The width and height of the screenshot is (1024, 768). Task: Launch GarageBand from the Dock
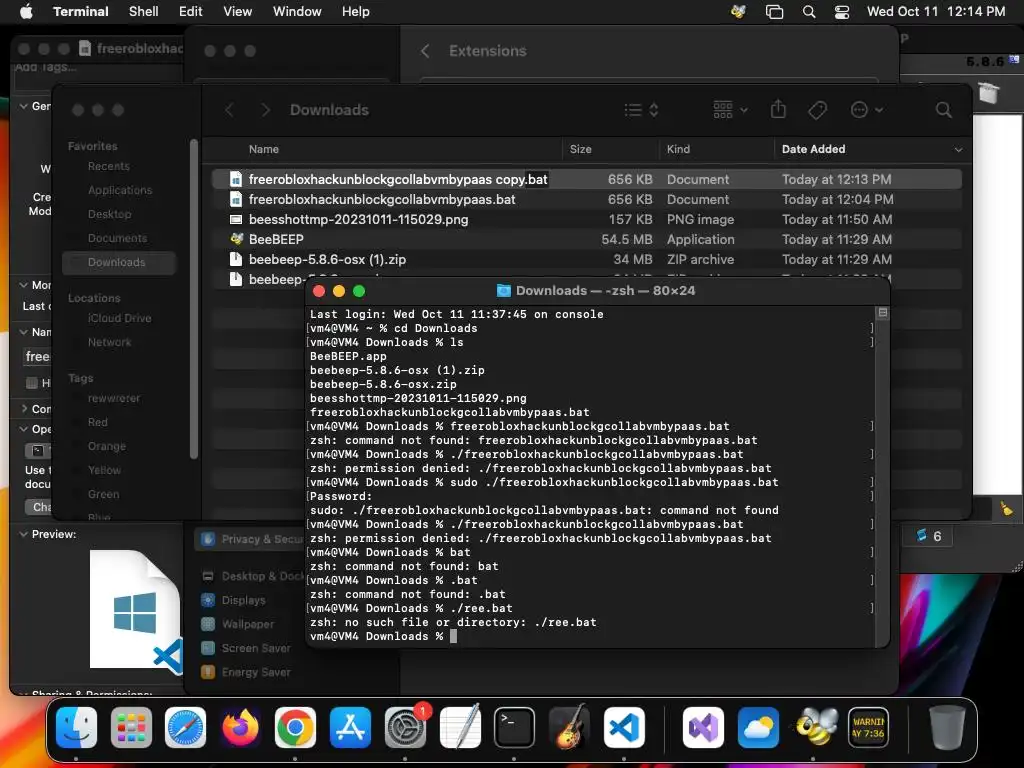569,727
